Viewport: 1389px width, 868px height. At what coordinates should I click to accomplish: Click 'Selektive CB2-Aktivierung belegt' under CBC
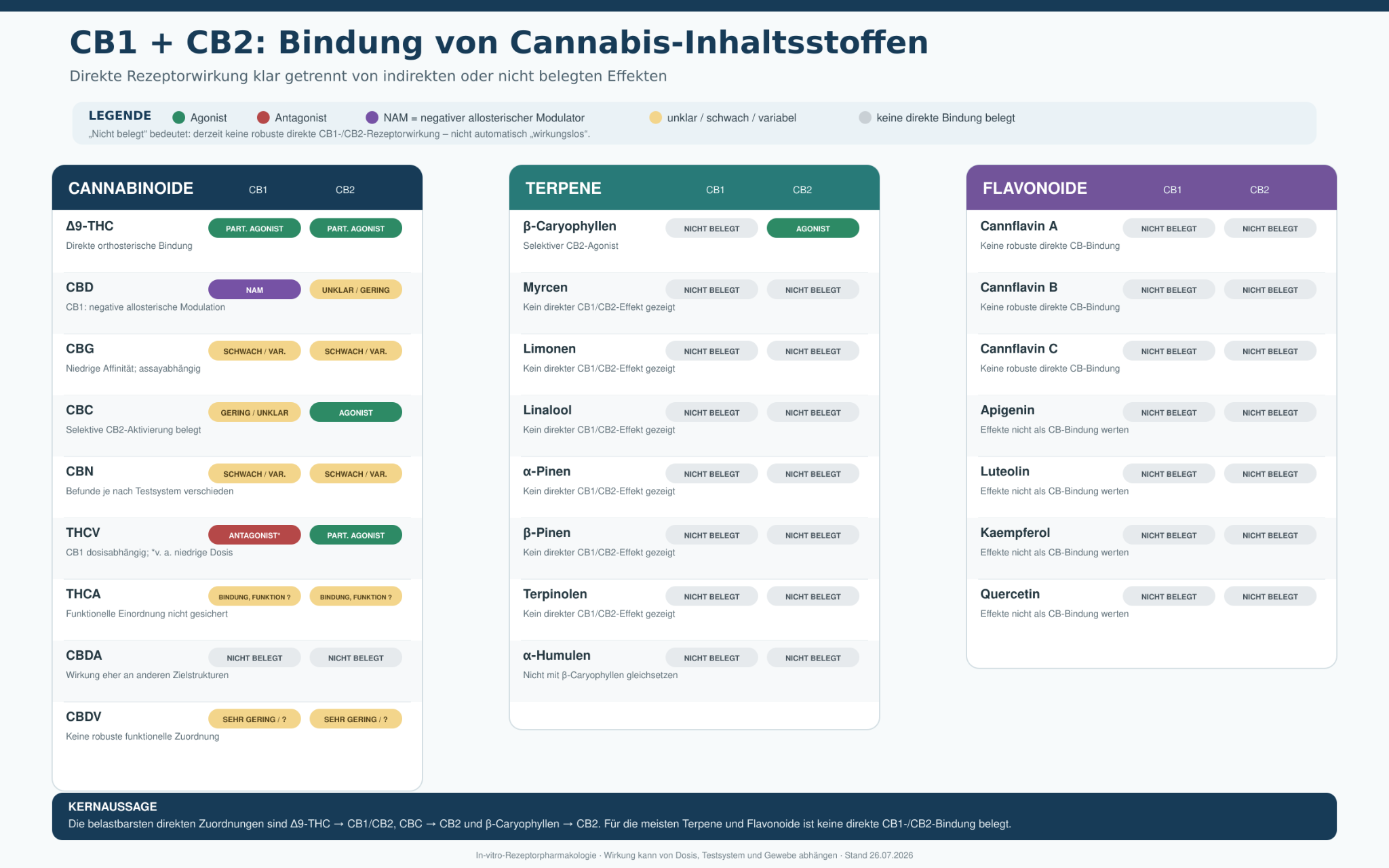tap(134, 430)
